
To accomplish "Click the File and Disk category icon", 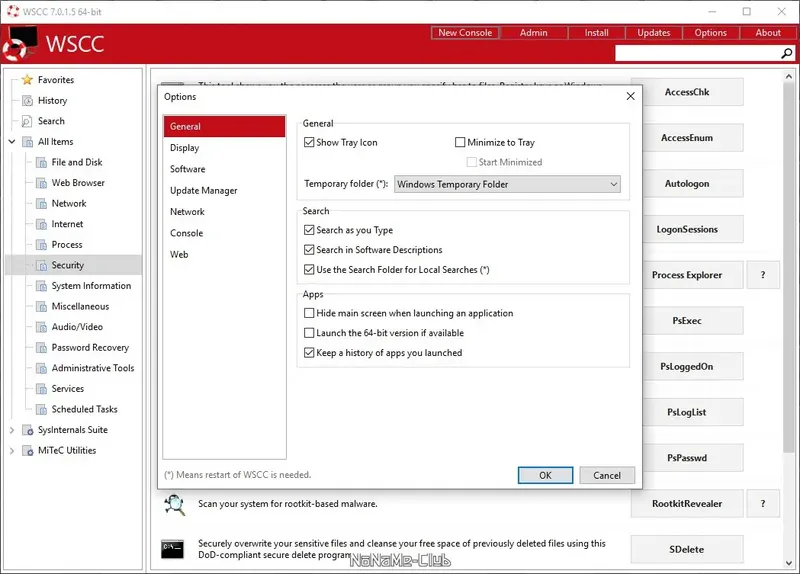I will tap(41, 162).
